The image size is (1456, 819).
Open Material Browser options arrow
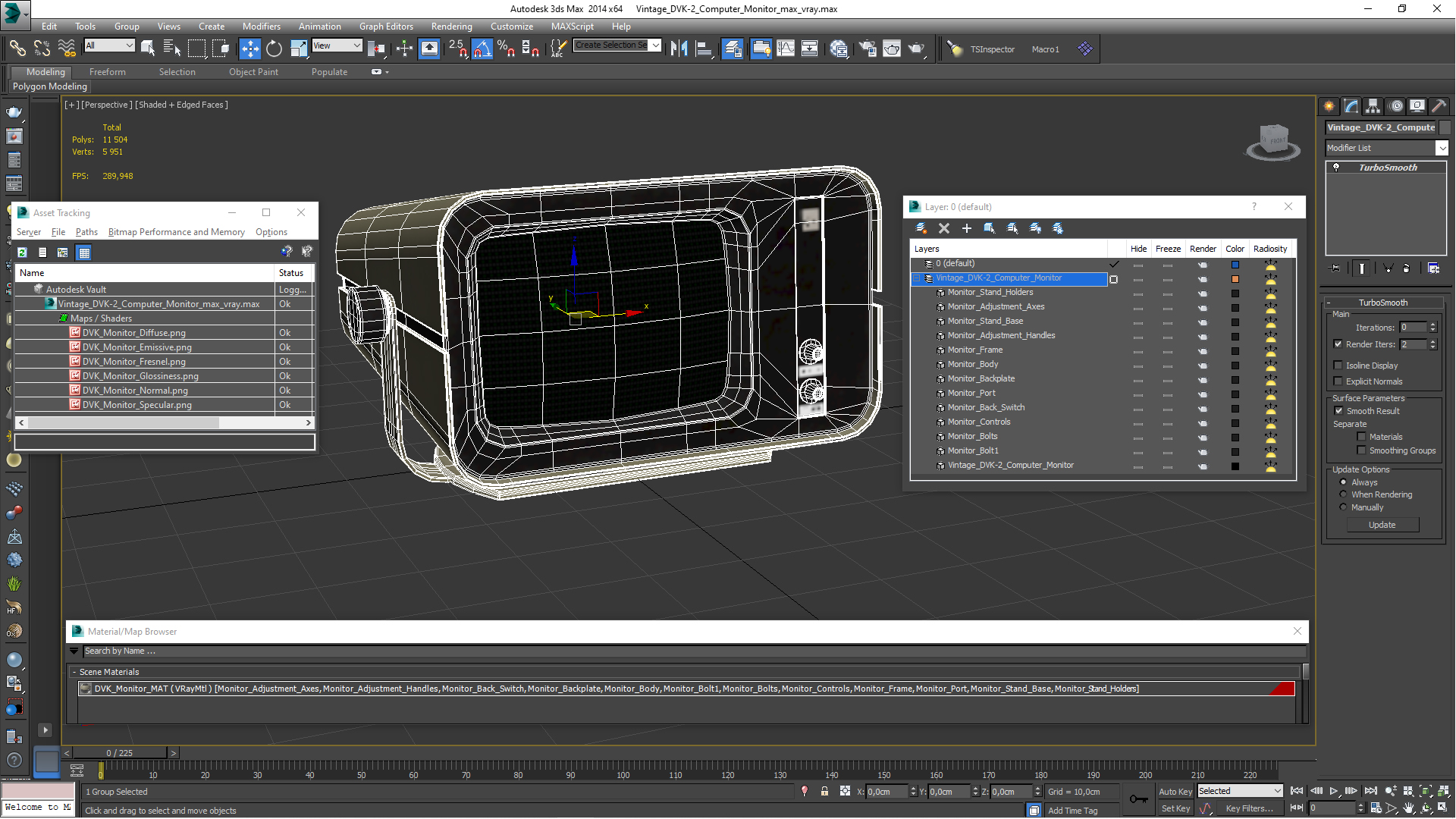(x=74, y=651)
